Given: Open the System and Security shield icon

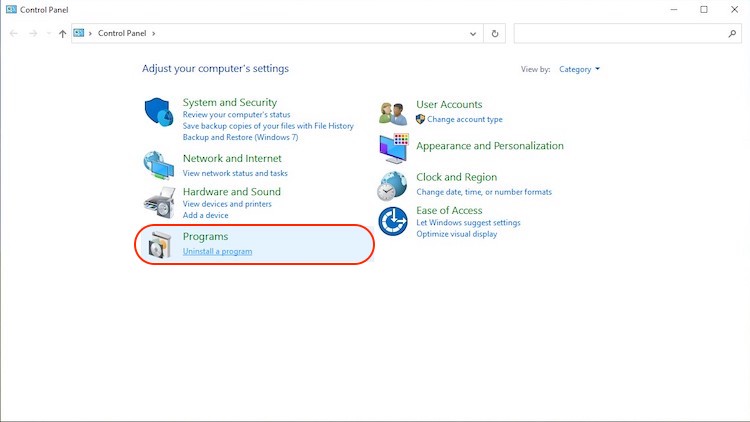Looking at the screenshot, I should [159, 112].
